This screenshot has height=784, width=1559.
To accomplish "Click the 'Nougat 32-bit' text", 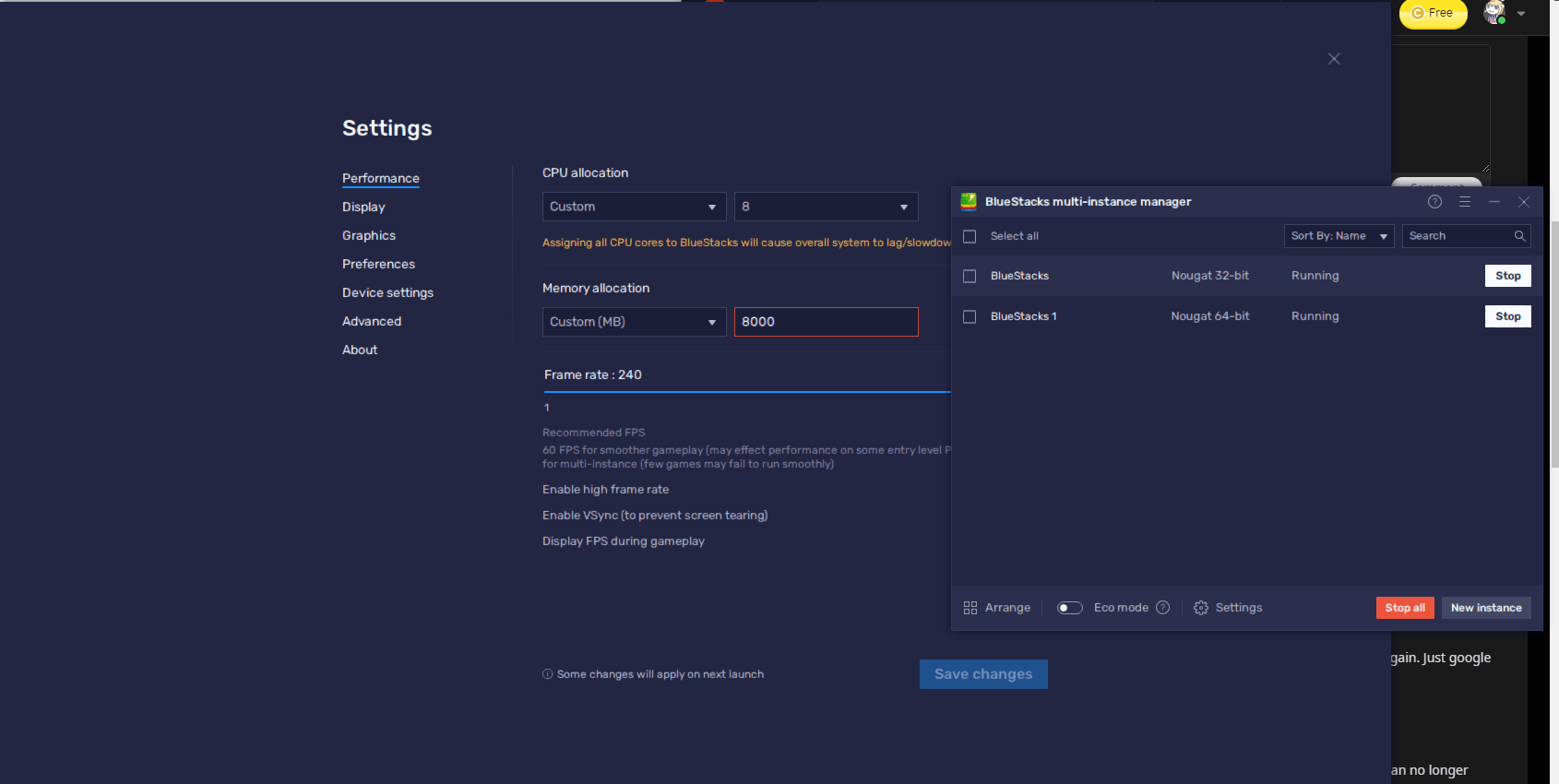I will click(x=1210, y=276).
